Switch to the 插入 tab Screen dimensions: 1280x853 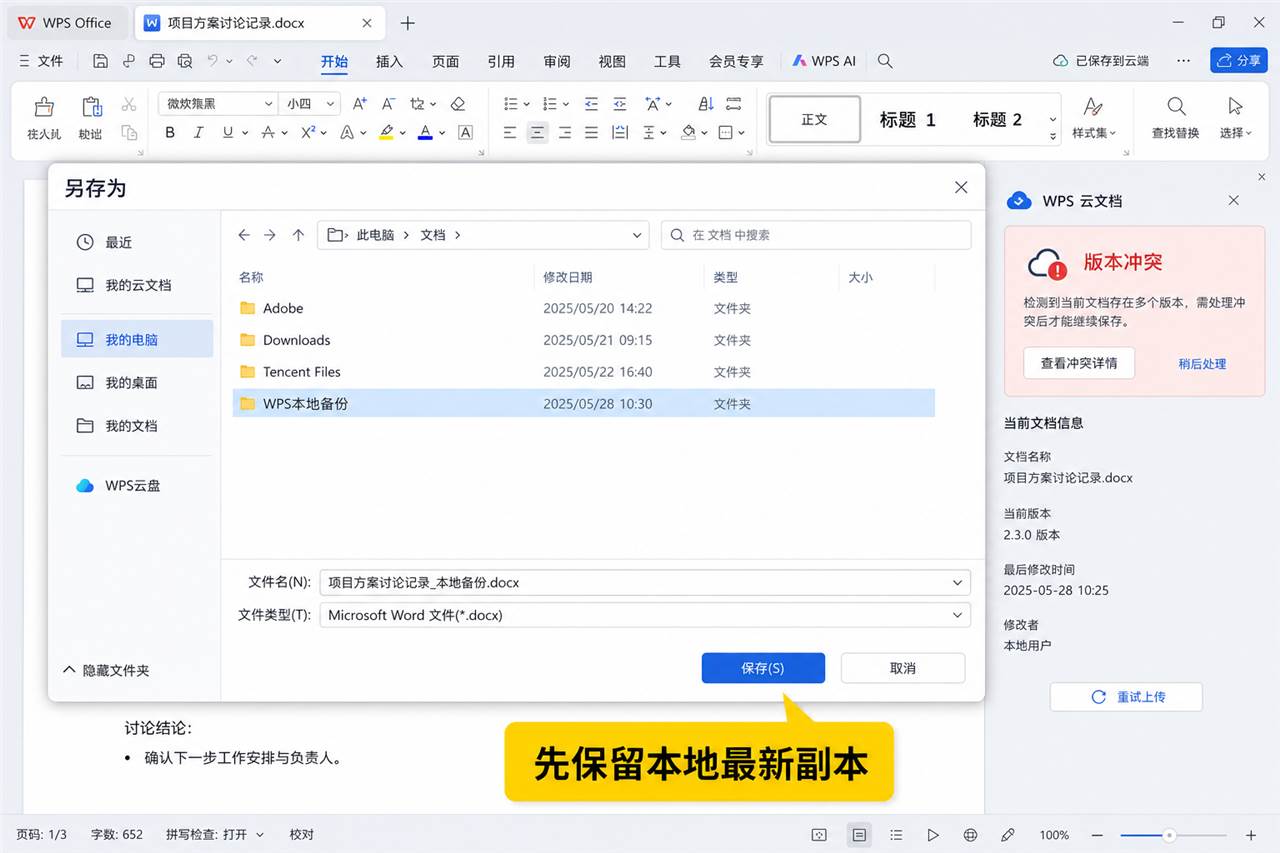389,61
